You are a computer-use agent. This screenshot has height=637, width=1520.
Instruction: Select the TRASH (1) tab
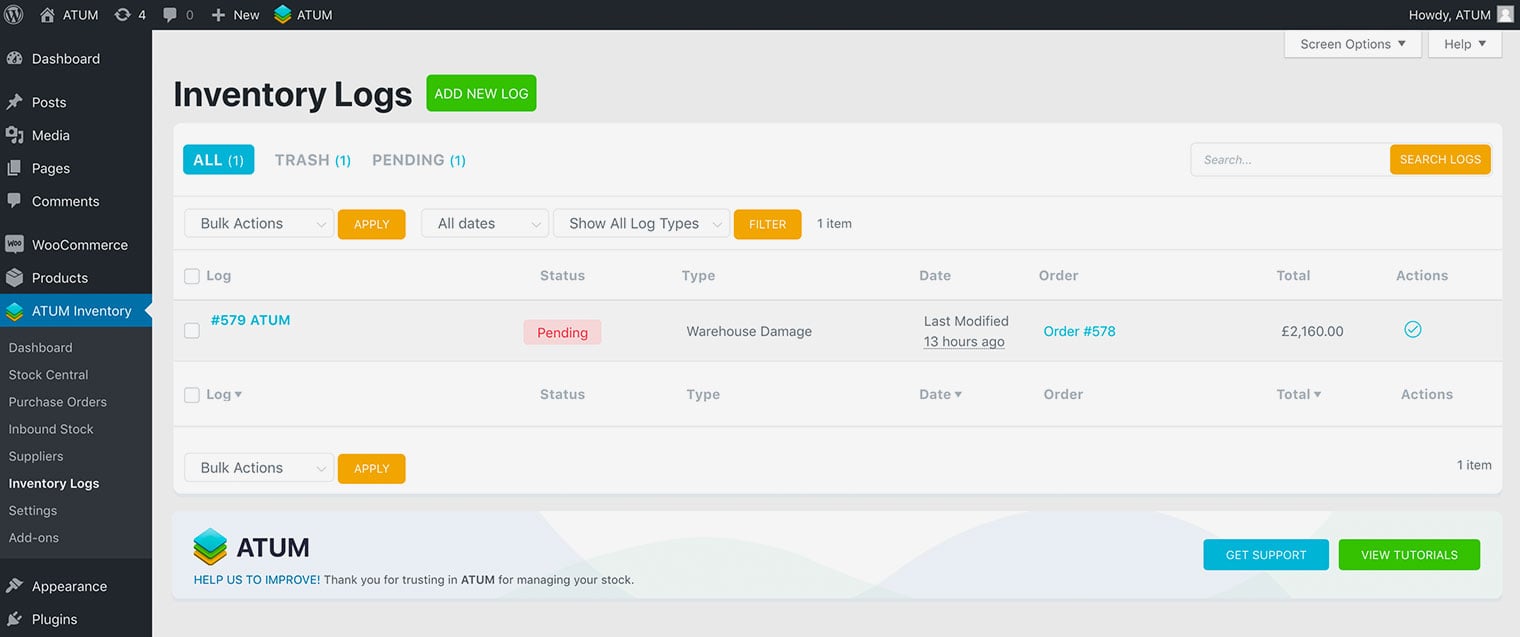pos(313,160)
